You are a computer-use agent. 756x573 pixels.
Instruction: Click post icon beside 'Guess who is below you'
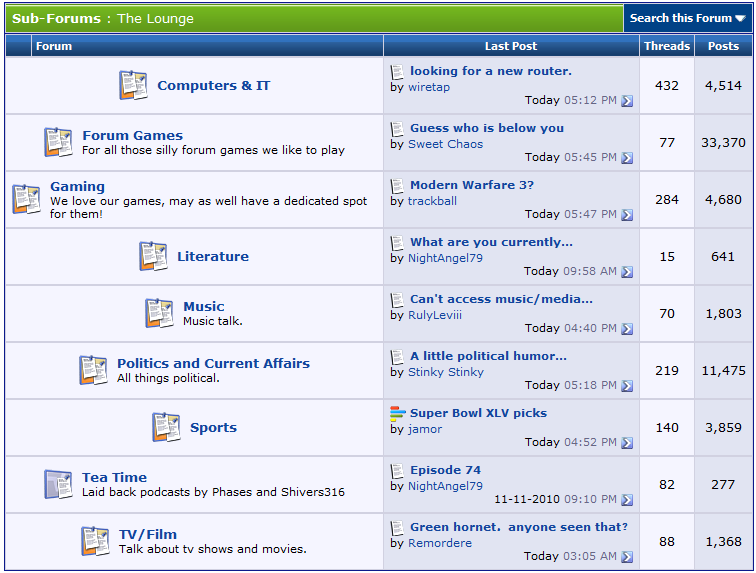click(x=397, y=129)
